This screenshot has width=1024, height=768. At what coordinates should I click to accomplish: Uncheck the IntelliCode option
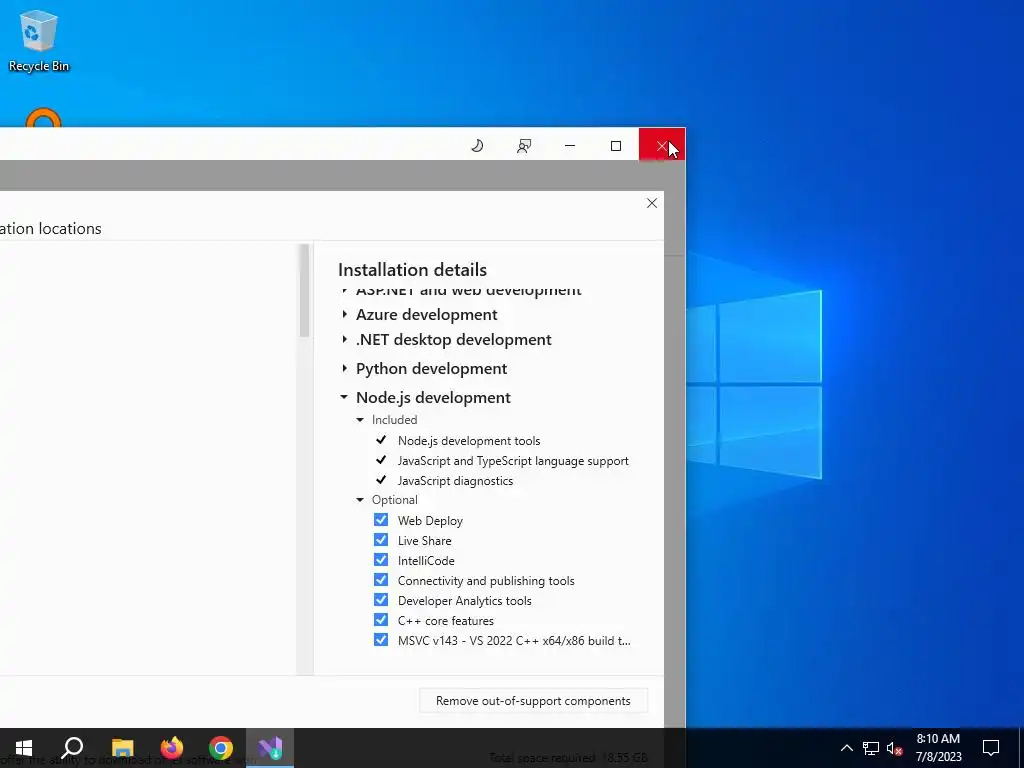[381, 560]
